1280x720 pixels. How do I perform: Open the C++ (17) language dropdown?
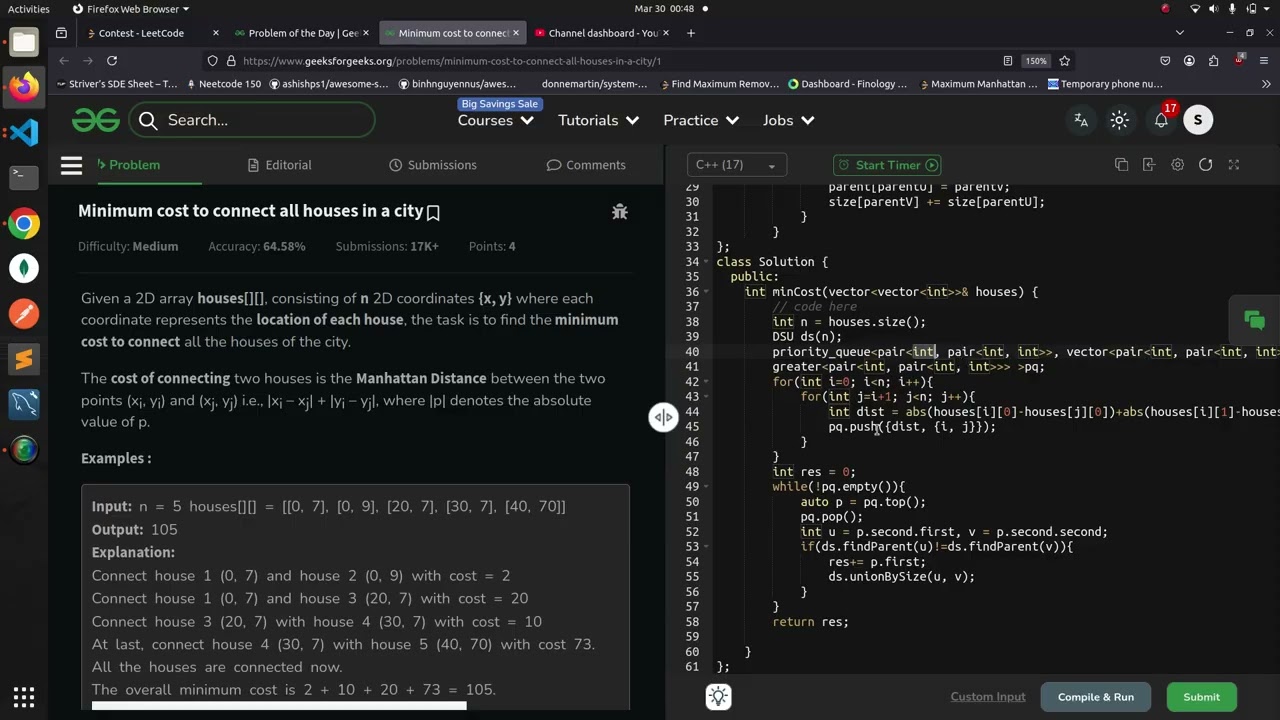coord(736,165)
